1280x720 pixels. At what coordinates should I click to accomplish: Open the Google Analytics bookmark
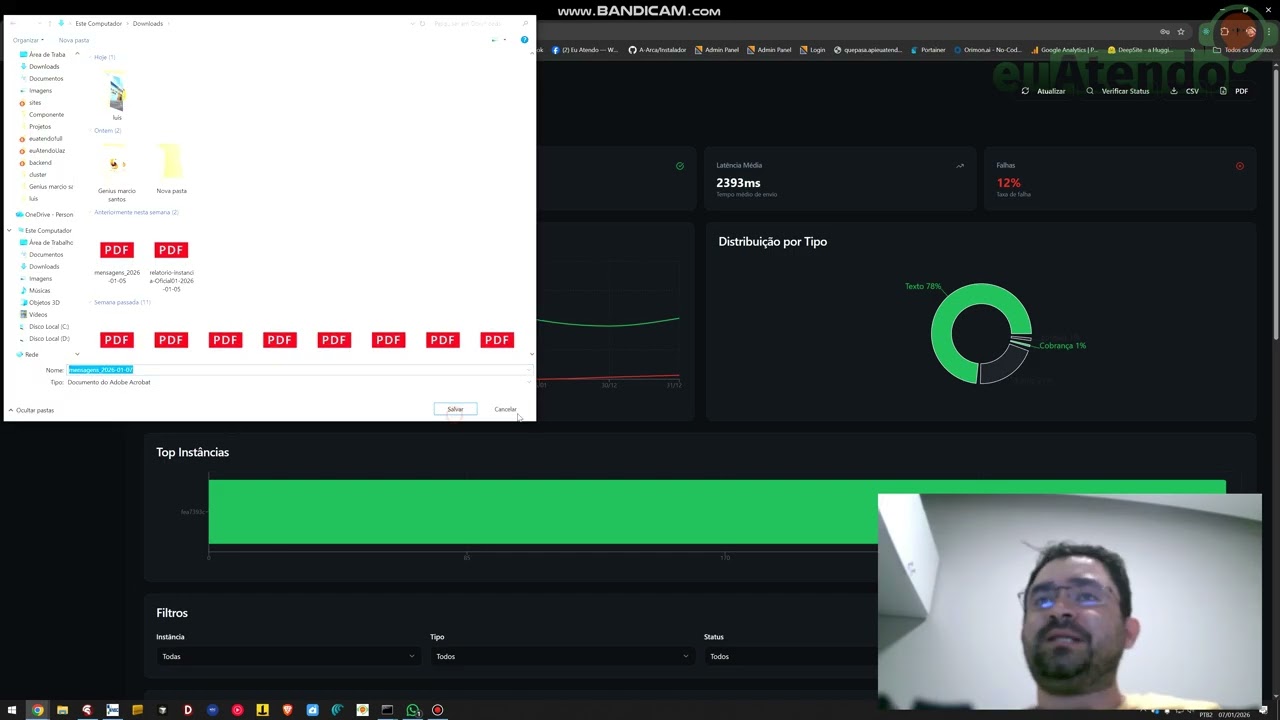(1063, 50)
